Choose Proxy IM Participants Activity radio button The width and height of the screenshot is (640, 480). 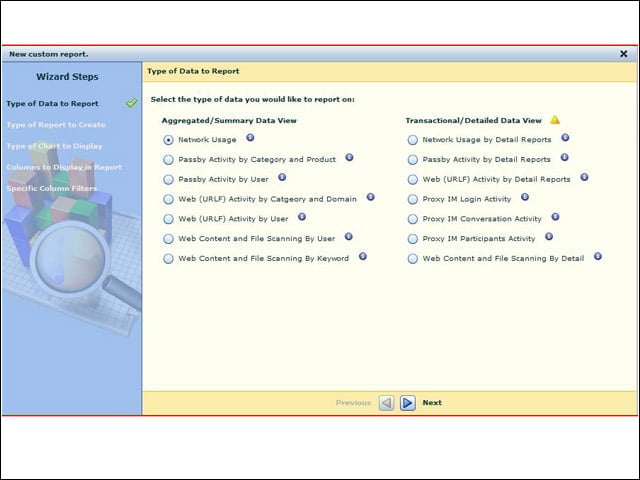point(413,239)
